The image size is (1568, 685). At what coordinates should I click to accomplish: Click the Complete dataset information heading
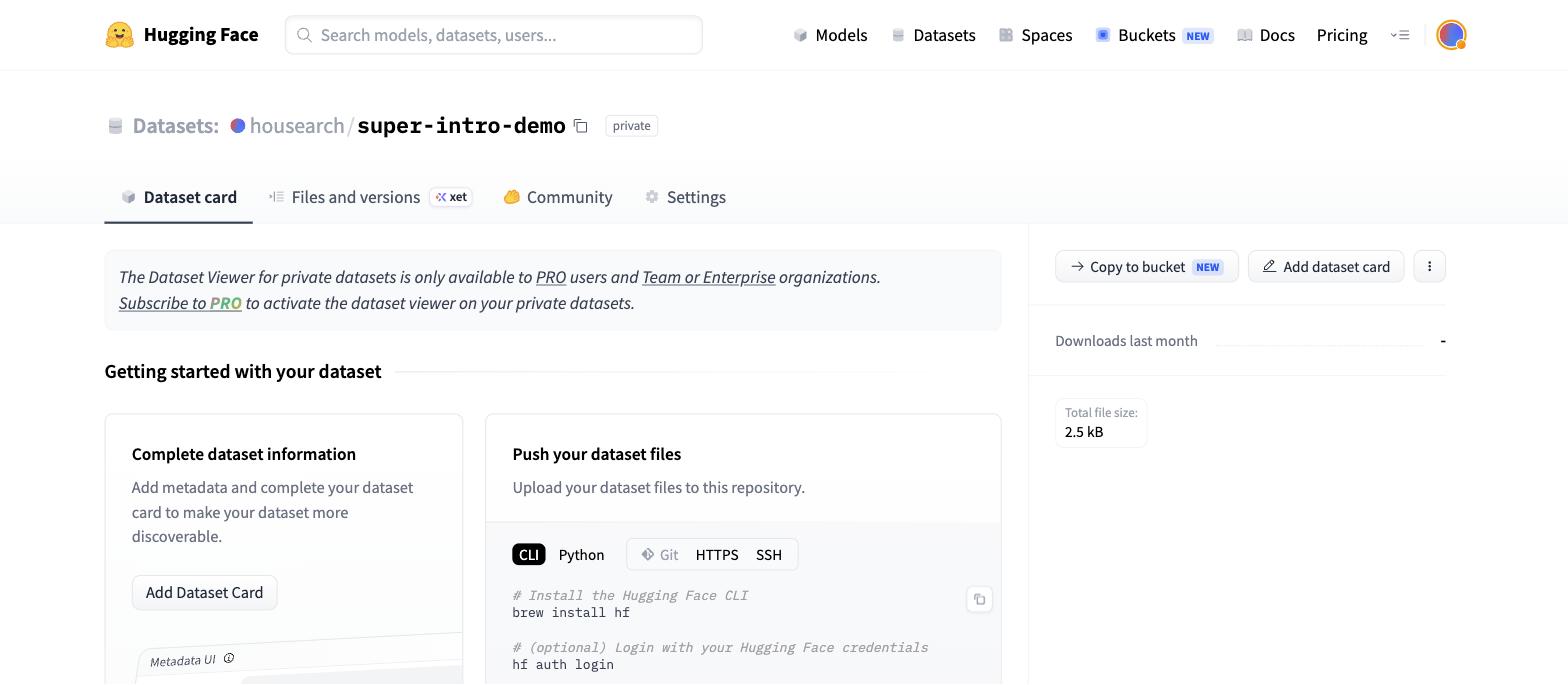pos(244,454)
